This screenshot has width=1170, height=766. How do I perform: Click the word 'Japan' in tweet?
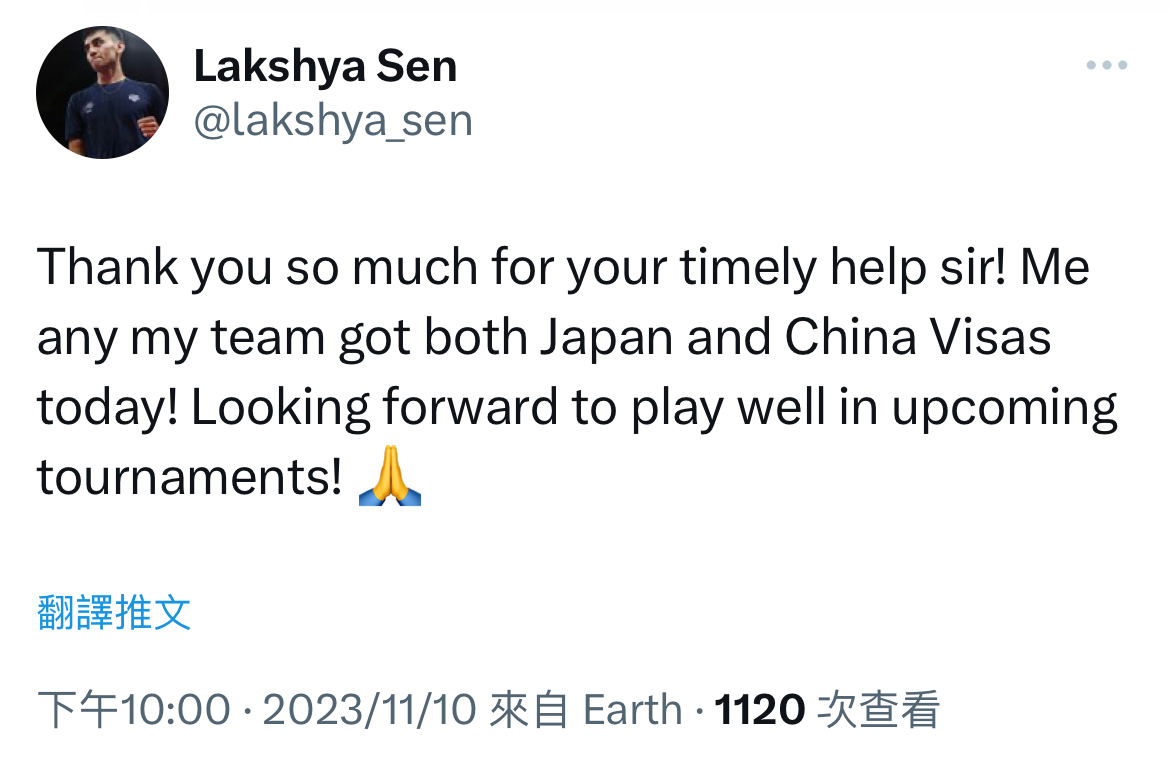tap(607, 339)
